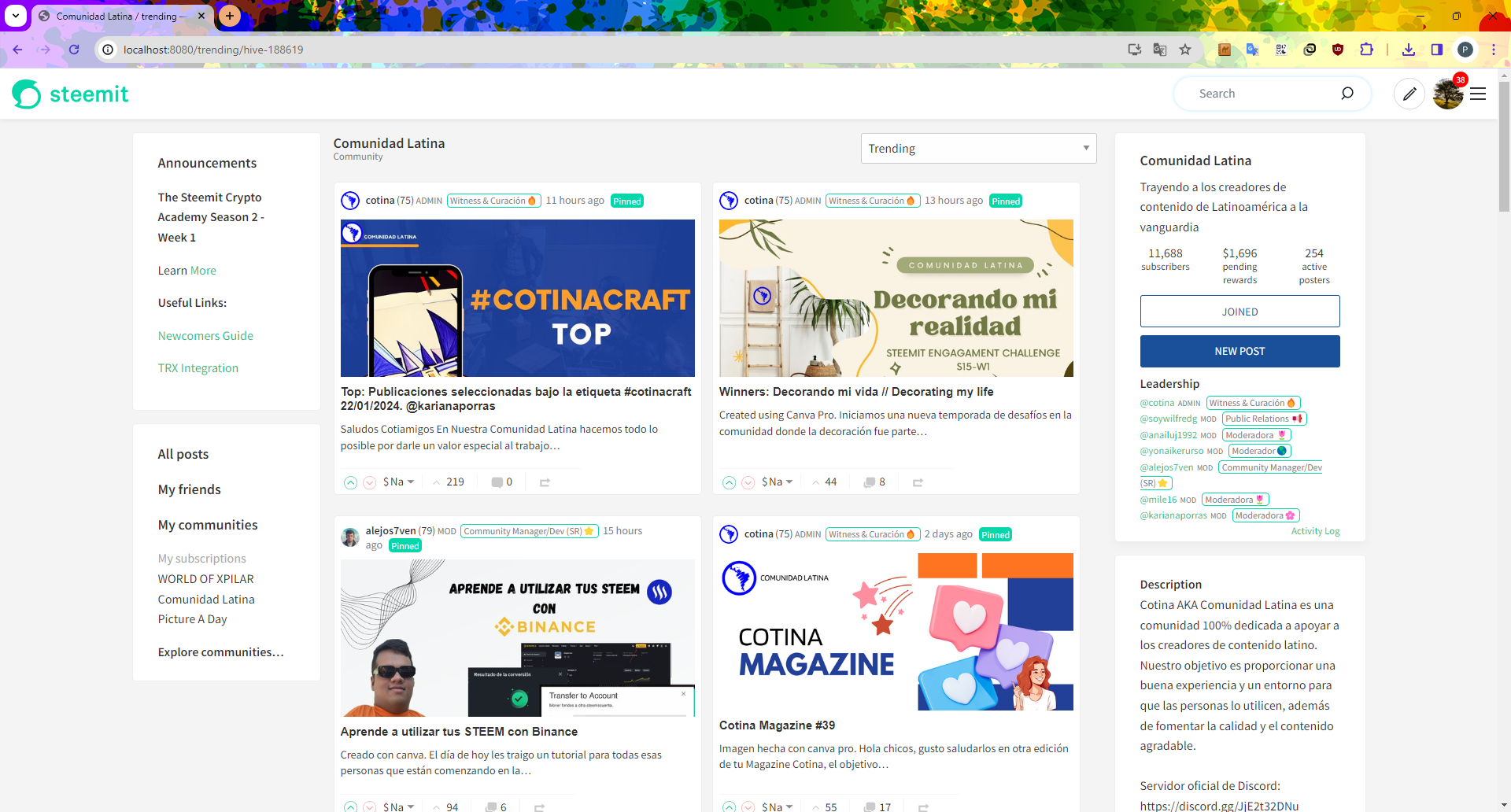Open The Steemit Crypto Academy announcement
This screenshot has width=1511, height=812.
click(x=211, y=217)
